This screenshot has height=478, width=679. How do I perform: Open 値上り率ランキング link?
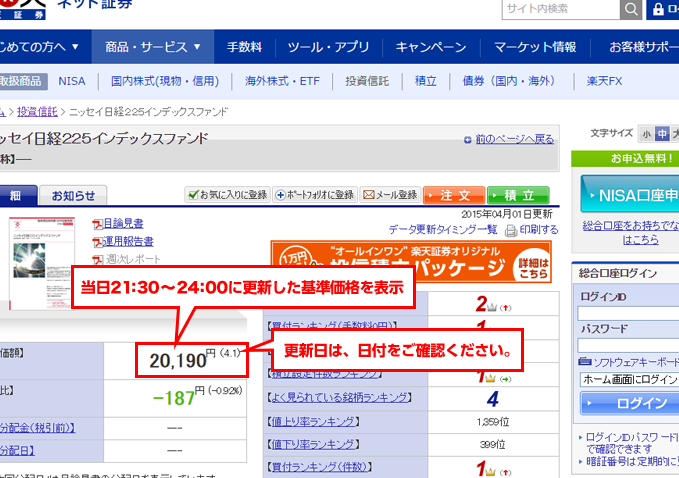tap(313, 421)
